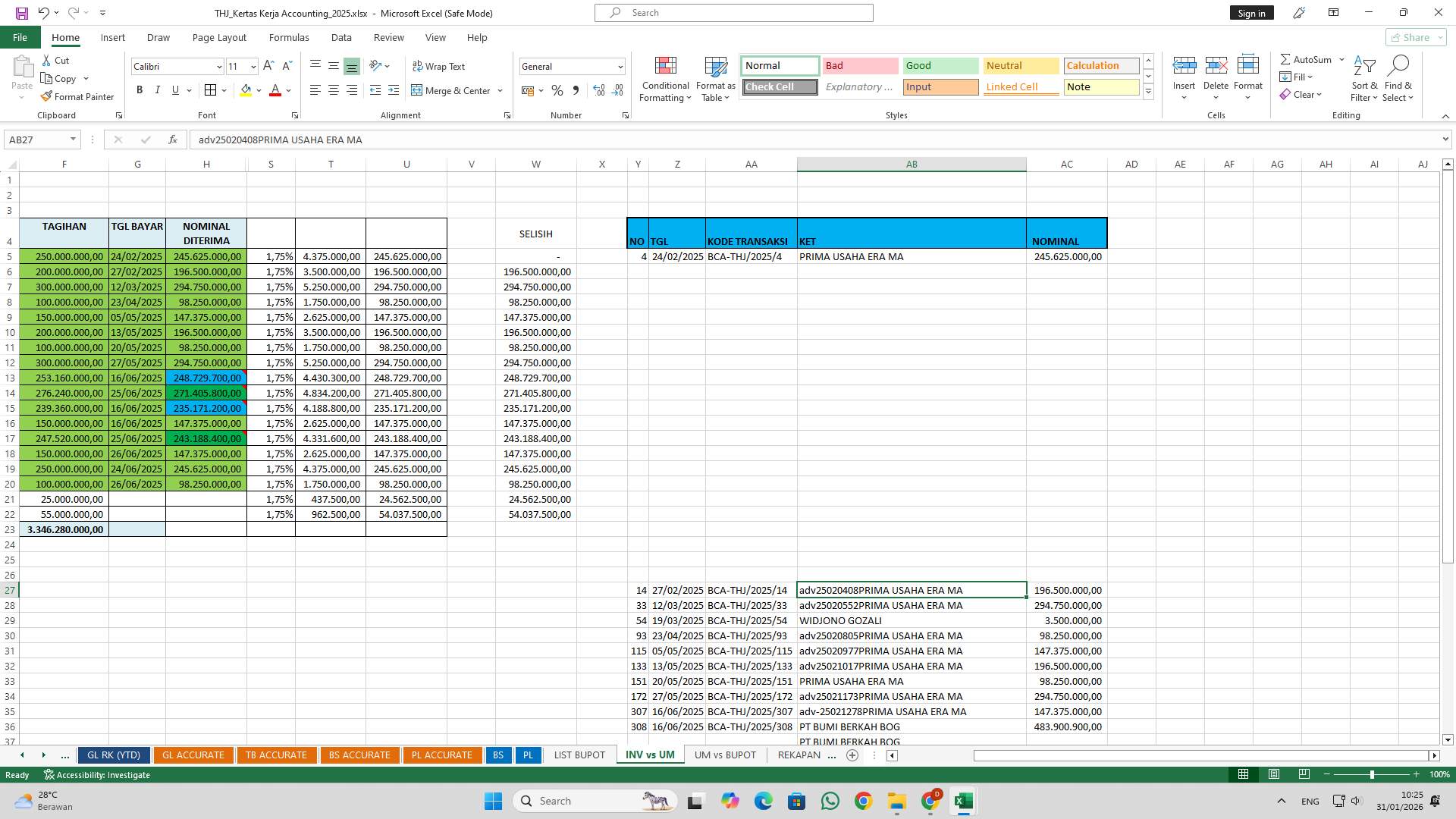Click the Sign in button
This screenshot has height=819, width=1456.
tap(1251, 12)
